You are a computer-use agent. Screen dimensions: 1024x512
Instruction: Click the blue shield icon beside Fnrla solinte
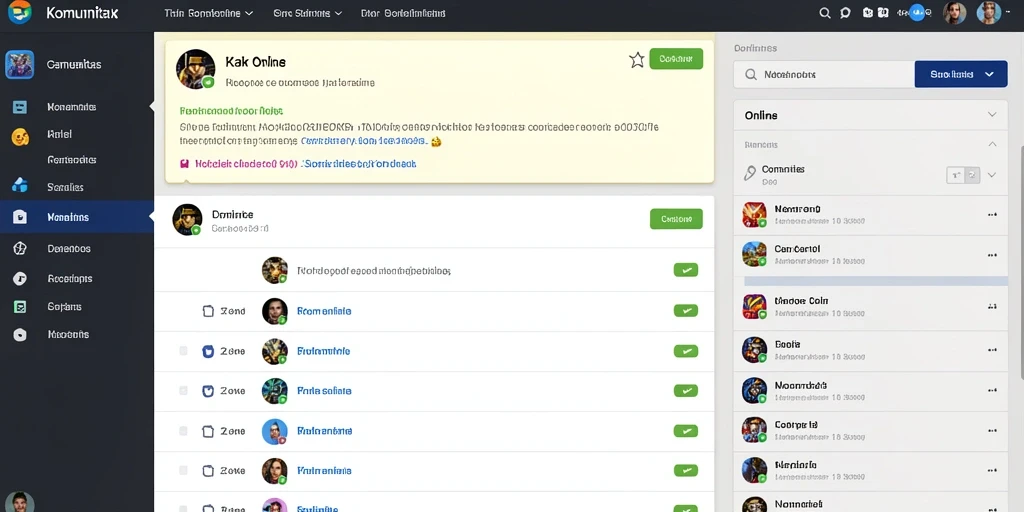click(x=208, y=391)
